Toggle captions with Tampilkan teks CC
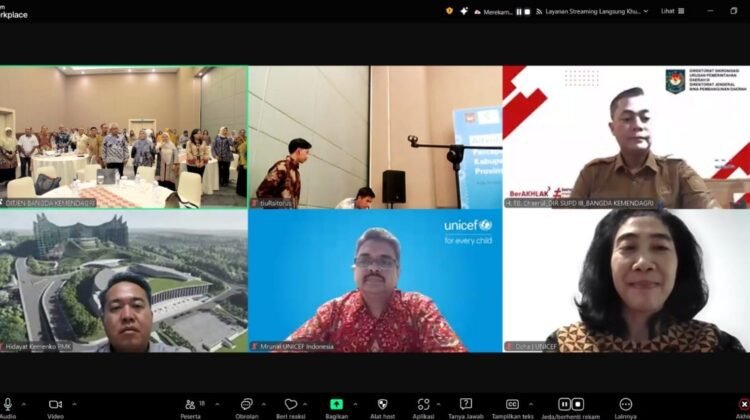Screen dimensions: 750x420 [512, 405]
